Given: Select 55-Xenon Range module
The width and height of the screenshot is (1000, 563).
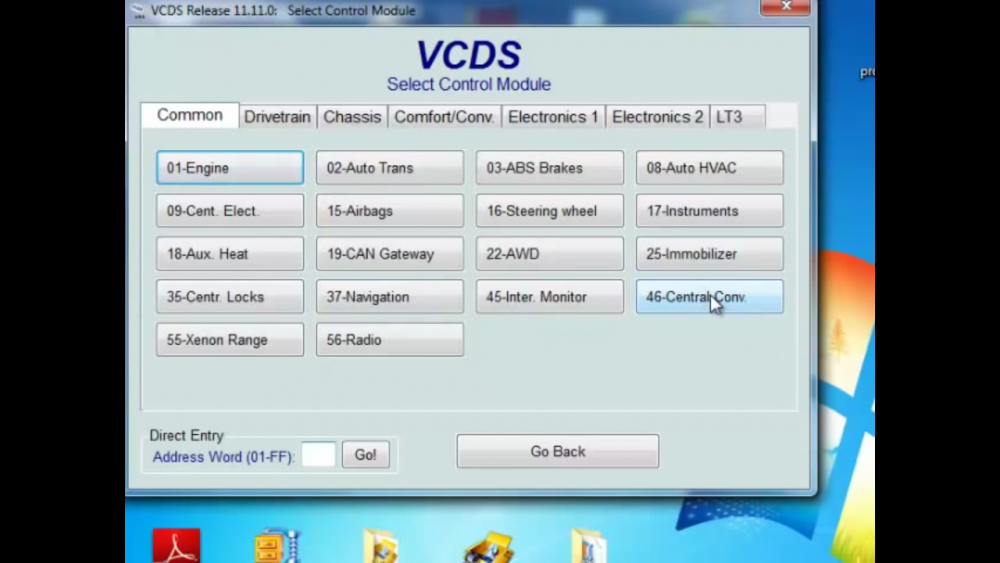Looking at the screenshot, I should coord(230,340).
